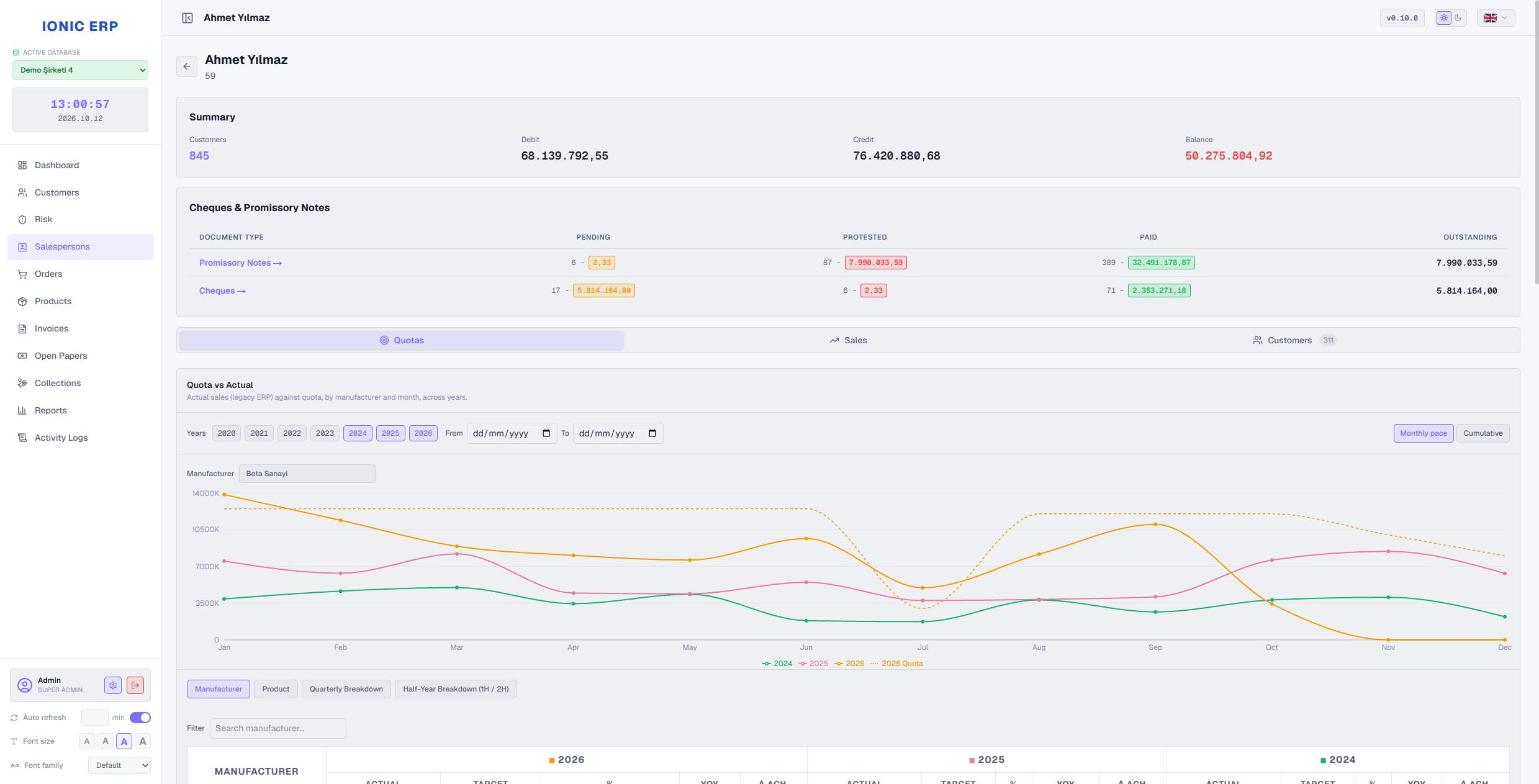1539x784 pixels.
Task: Open Orders in the sidebar
Action: tap(80, 274)
